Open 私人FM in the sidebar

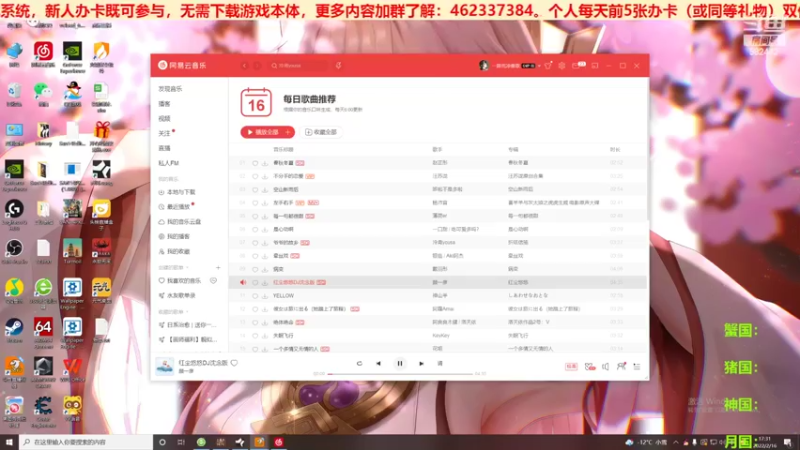[x=168, y=163]
